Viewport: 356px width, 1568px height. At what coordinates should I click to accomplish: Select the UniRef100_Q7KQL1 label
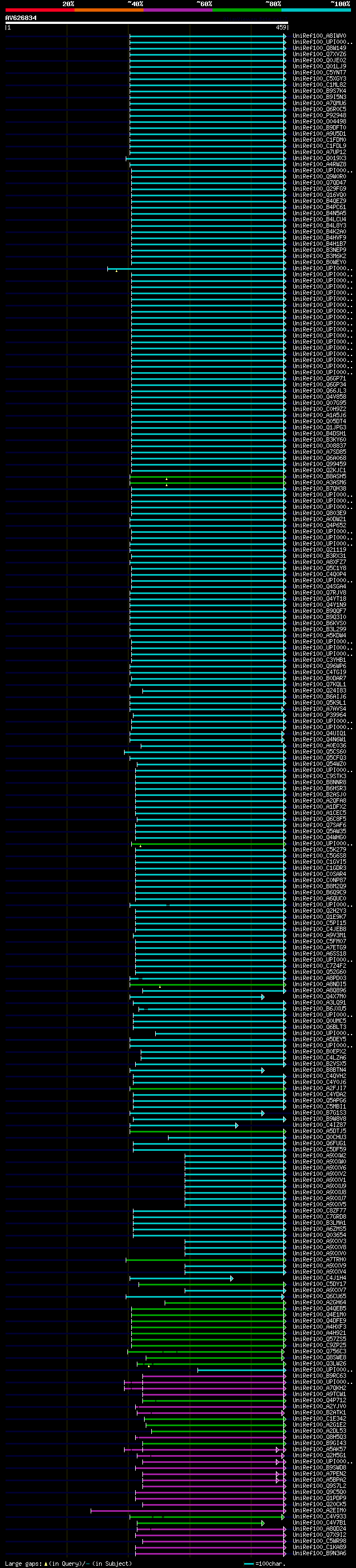(x=319, y=684)
